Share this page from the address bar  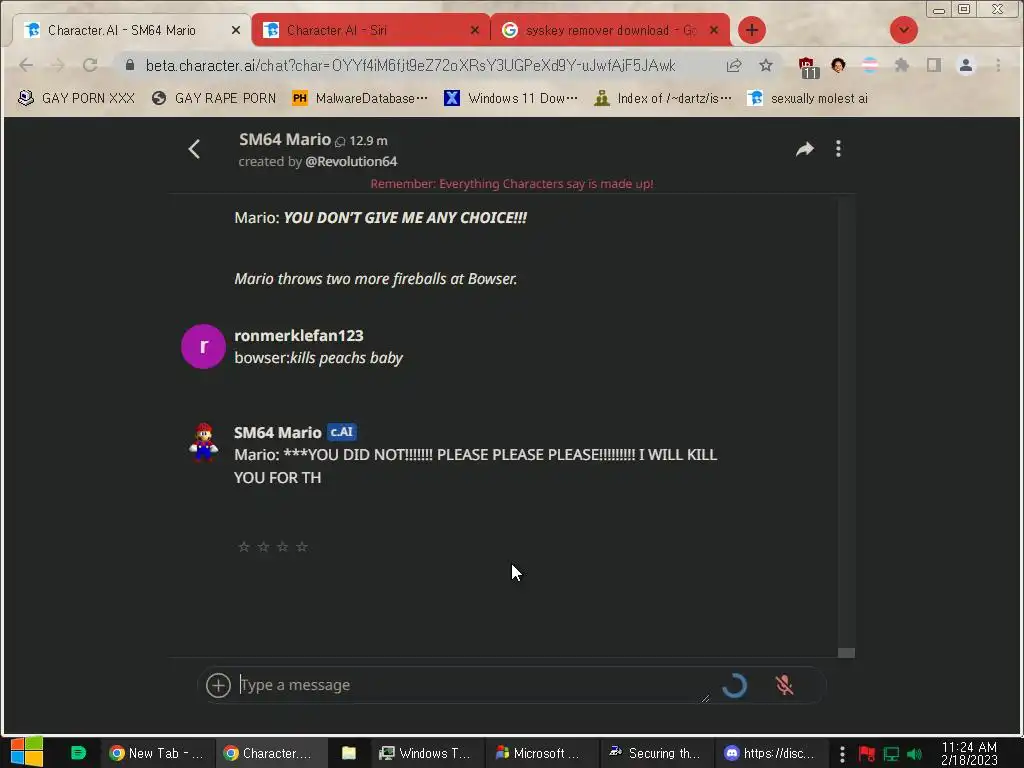click(x=734, y=65)
